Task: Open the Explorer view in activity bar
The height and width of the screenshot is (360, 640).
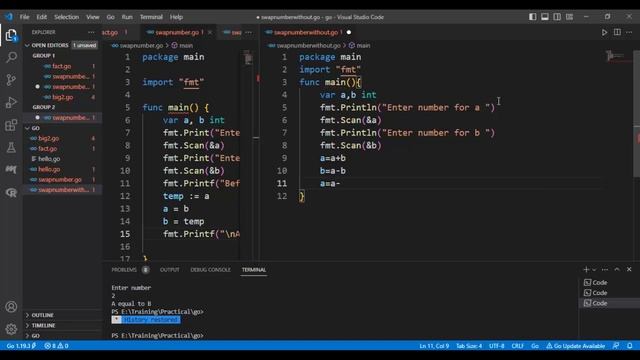Action: click(11, 35)
